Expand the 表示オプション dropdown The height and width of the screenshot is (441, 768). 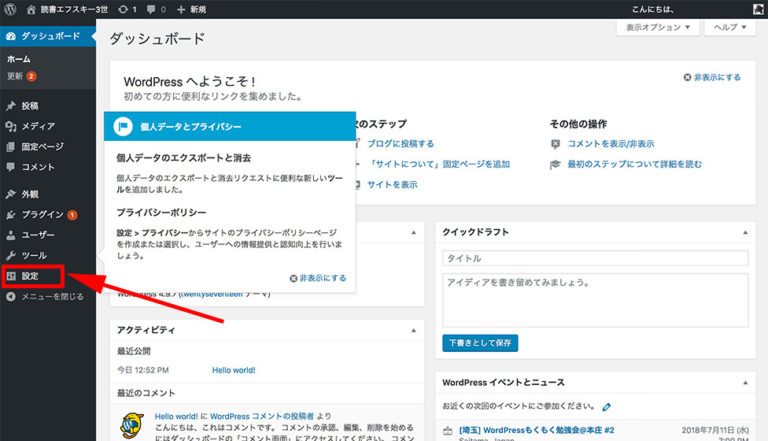tap(658, 27)
